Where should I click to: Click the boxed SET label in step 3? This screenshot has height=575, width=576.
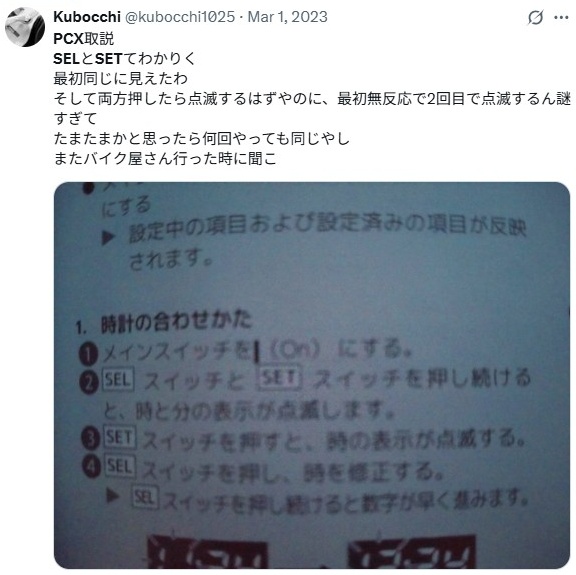tap(119, 437)
